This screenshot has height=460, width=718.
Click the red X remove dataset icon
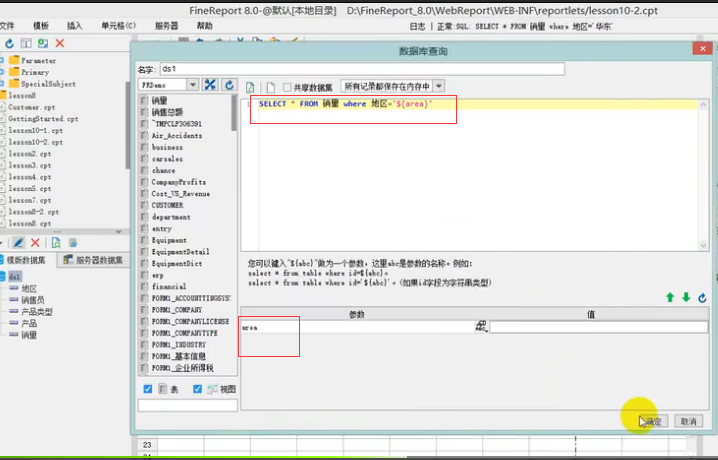pos(35,243)
